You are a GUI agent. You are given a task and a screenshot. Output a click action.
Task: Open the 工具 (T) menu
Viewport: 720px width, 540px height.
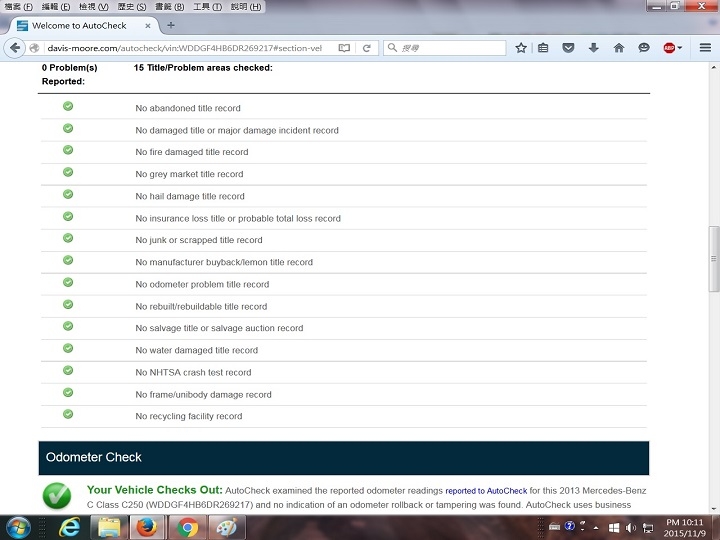[x=207, y=6]
